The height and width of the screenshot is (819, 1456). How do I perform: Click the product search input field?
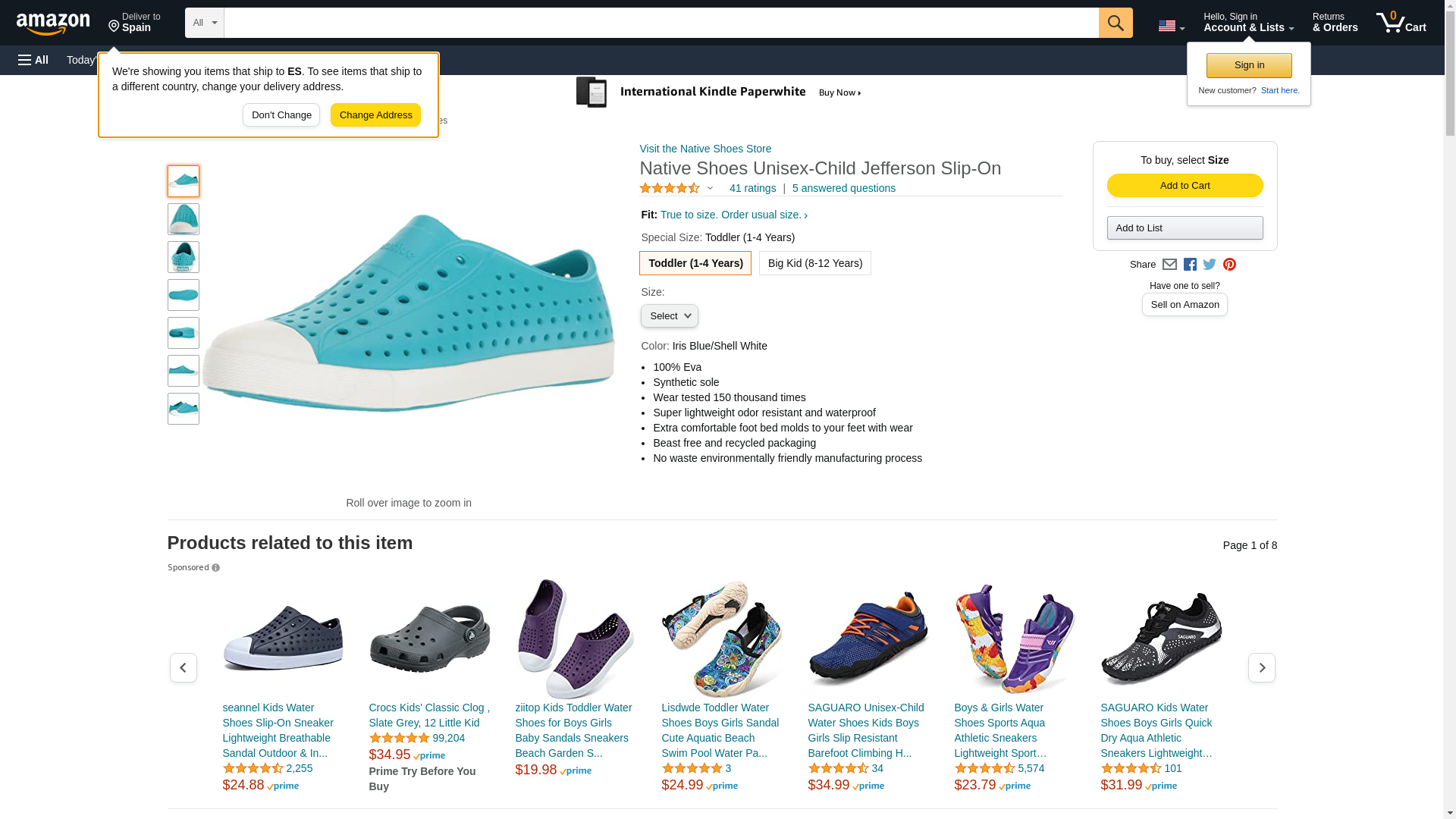point(661,23)
